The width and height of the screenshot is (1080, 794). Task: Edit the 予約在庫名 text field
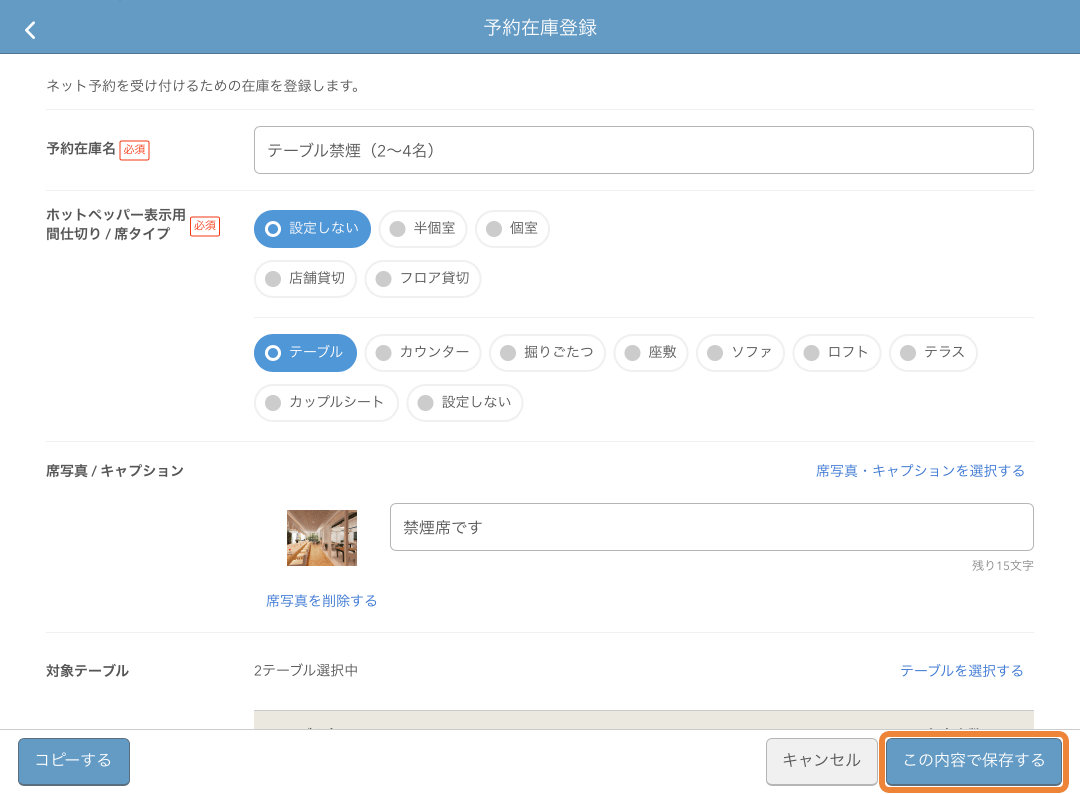pyautogui.click(x=643, y=150)
